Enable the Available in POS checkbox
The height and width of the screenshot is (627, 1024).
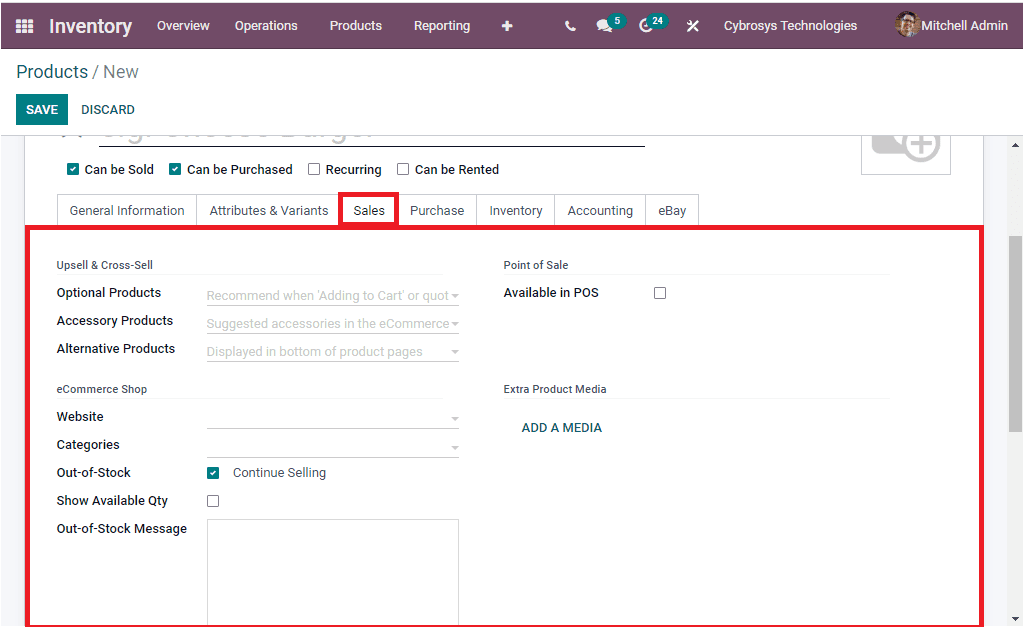coord(659,292)
